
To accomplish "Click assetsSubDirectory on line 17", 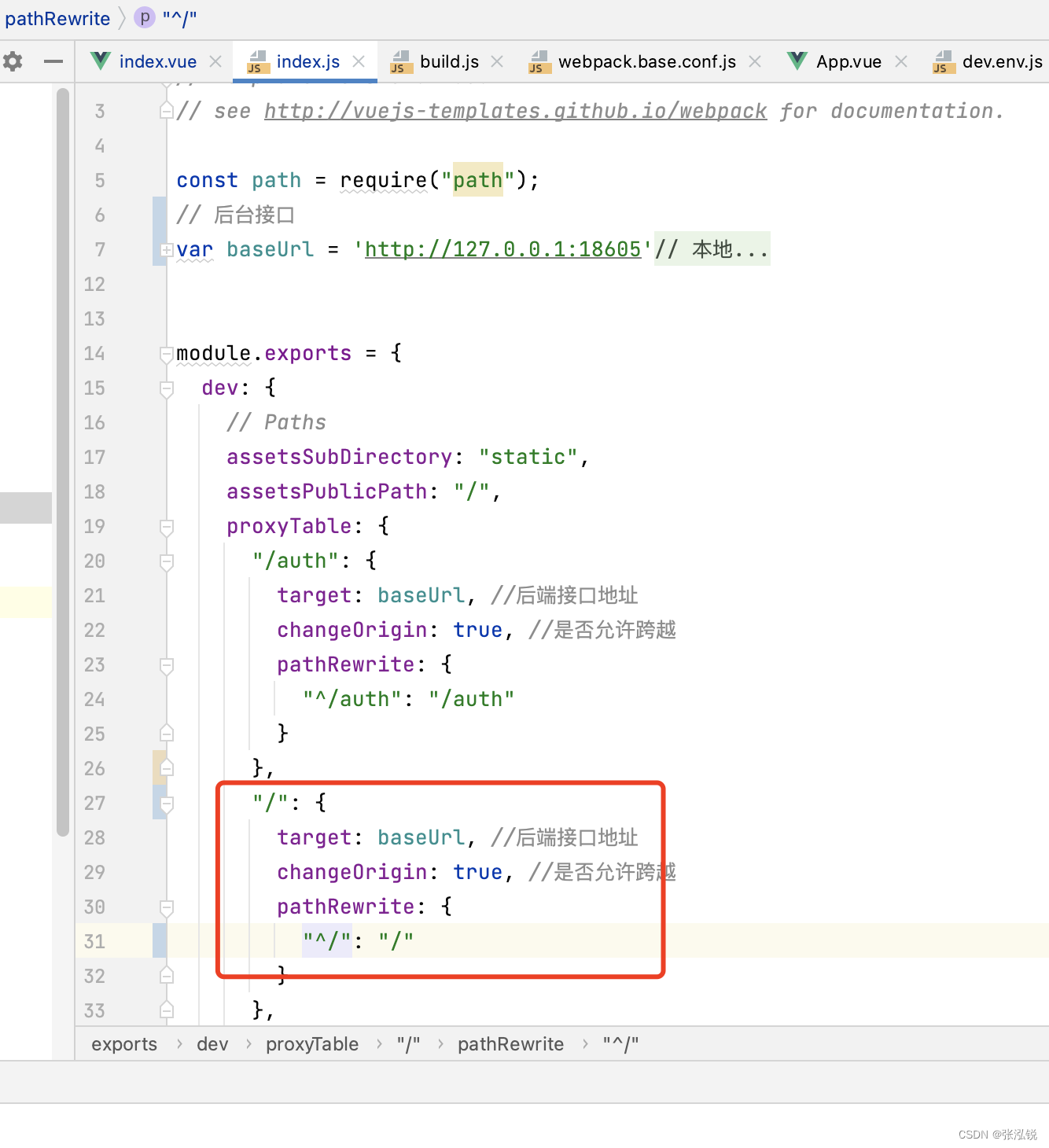I will click(339, 457).
